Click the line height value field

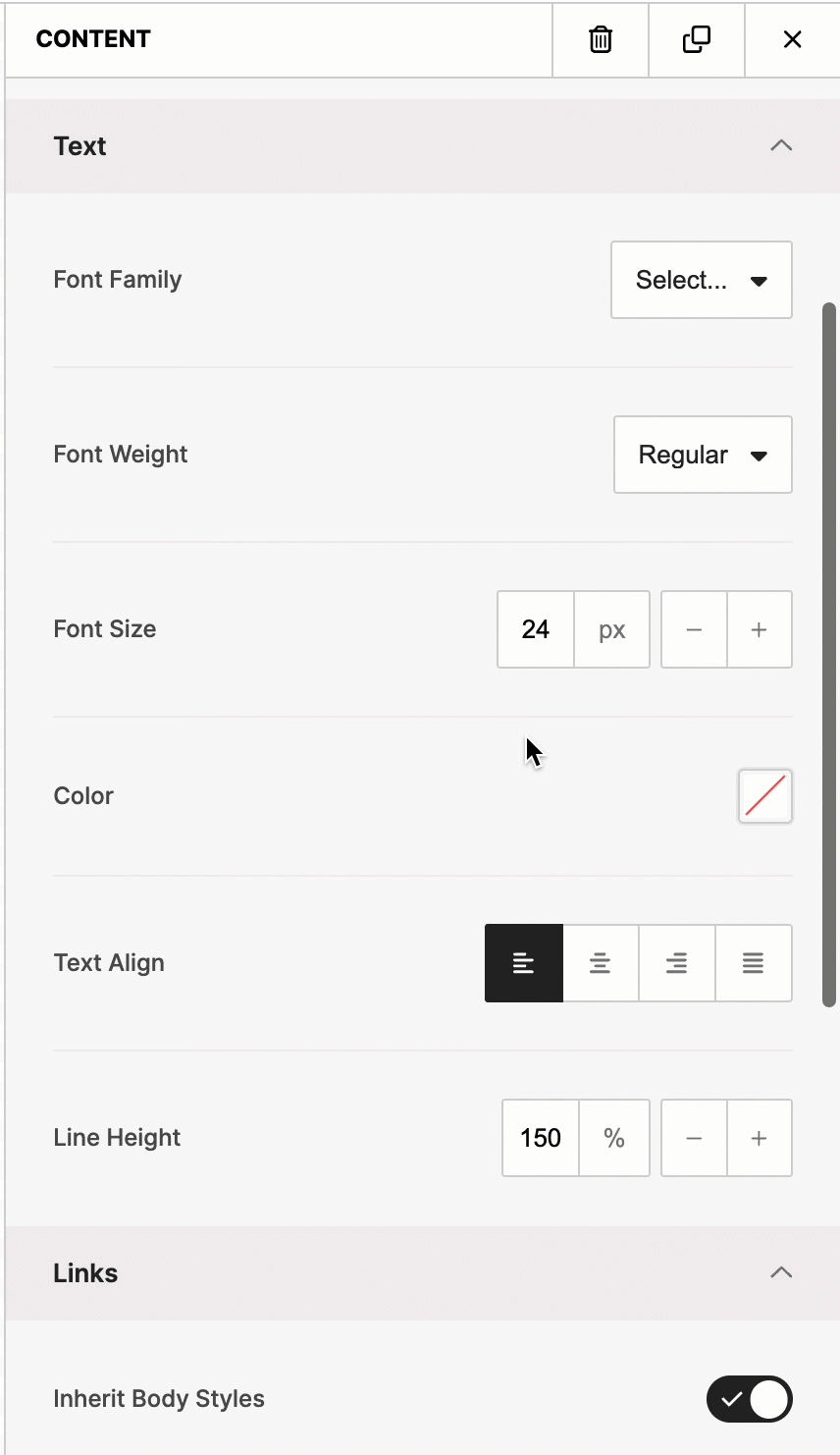click(x=541, y=1138)
